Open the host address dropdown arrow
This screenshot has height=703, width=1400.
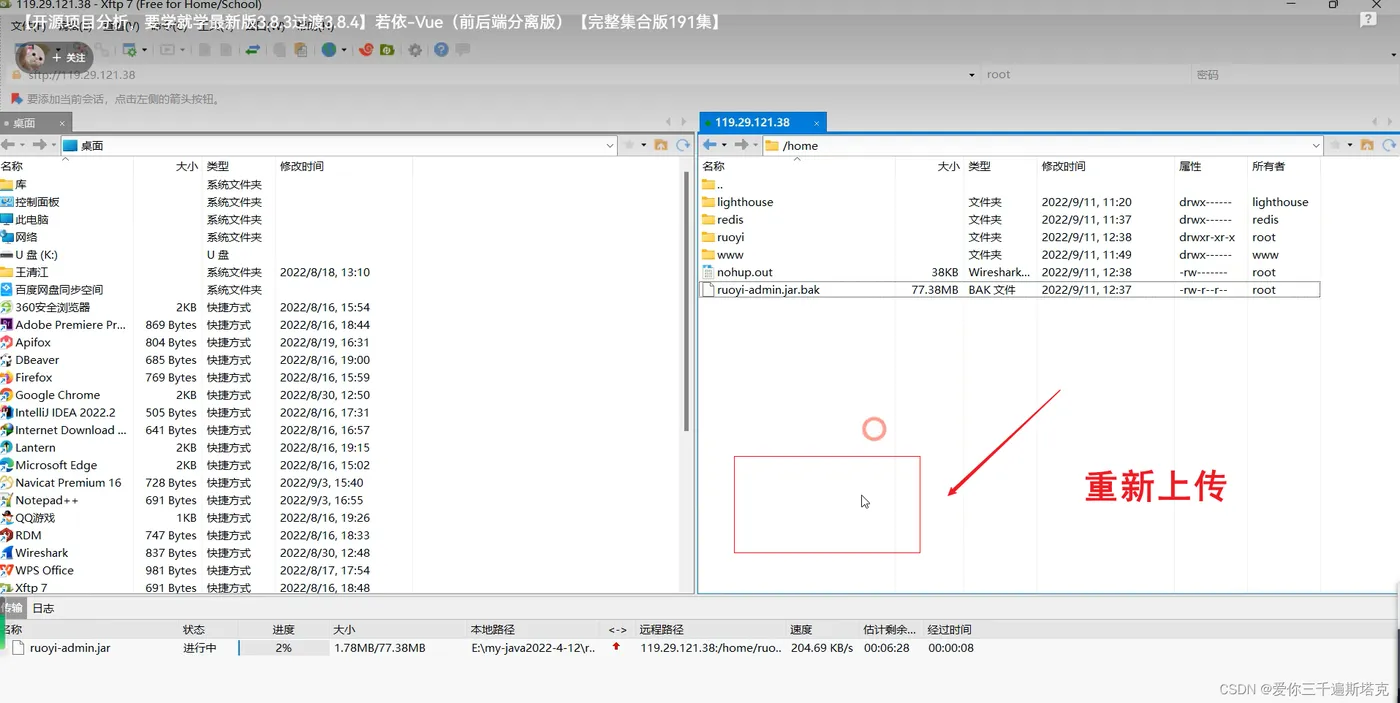972,75
